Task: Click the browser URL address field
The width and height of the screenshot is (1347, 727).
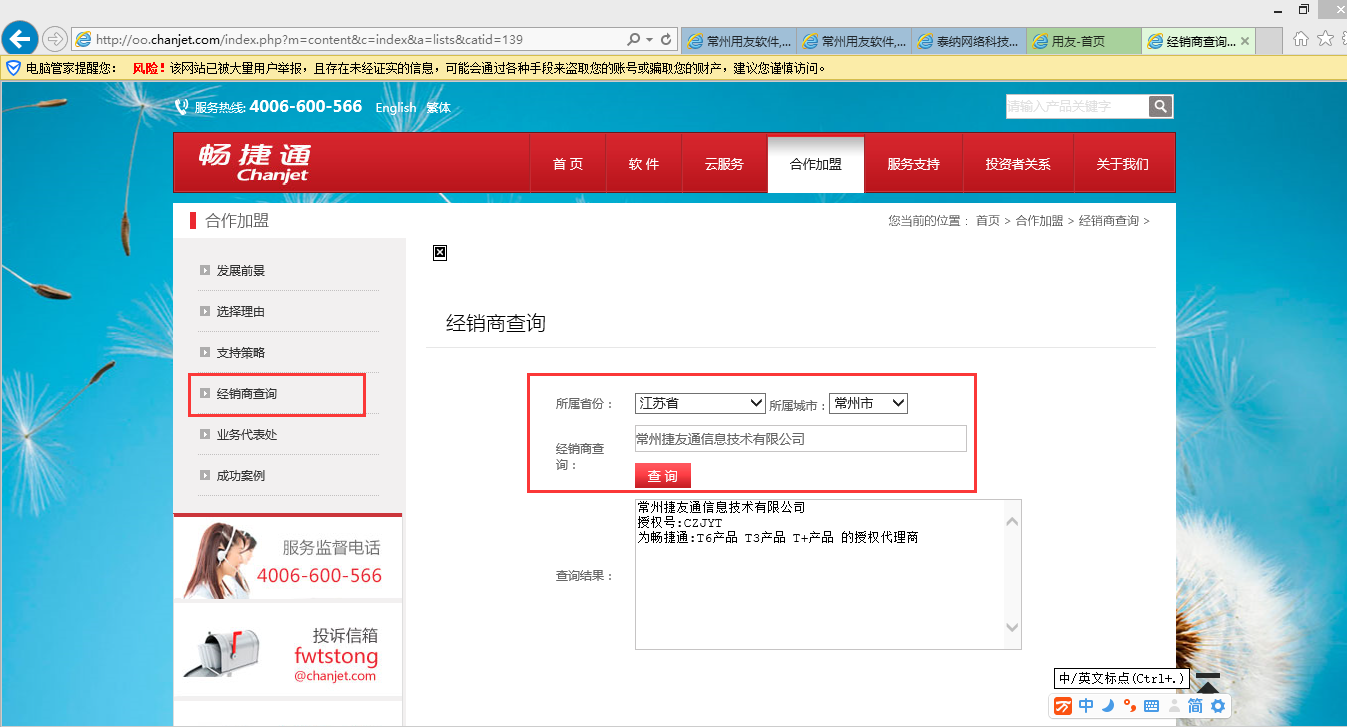Action: (360, 40)
